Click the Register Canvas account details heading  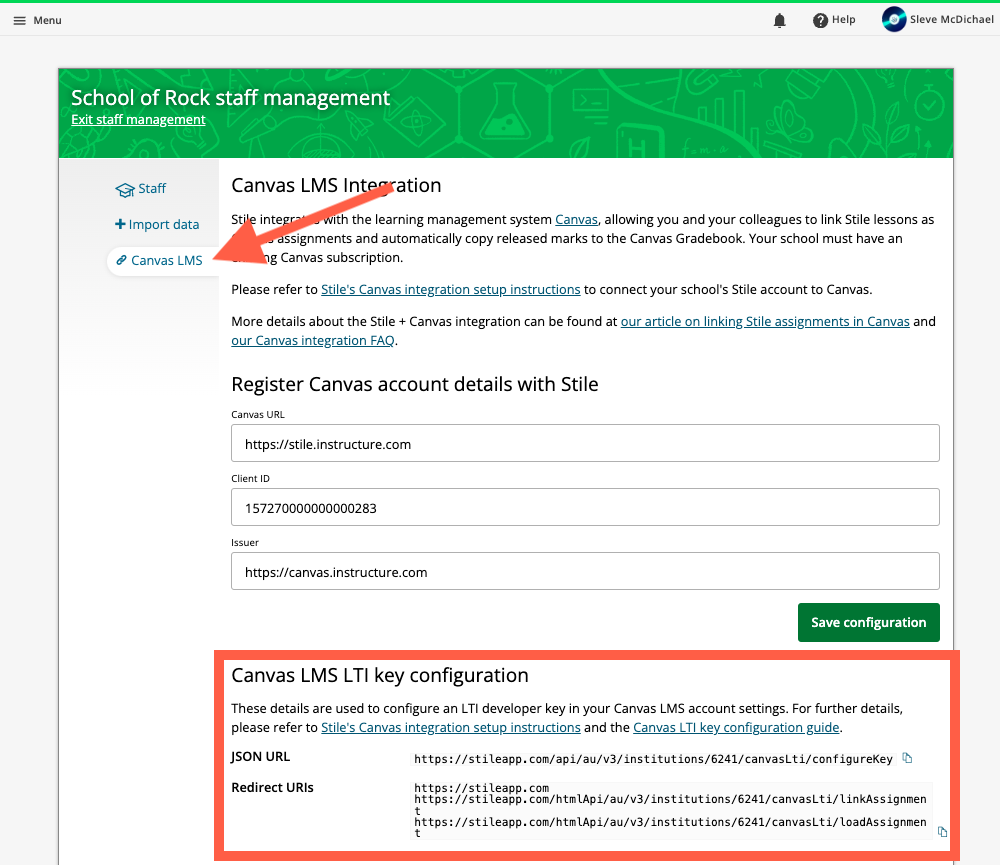point(415,384)
